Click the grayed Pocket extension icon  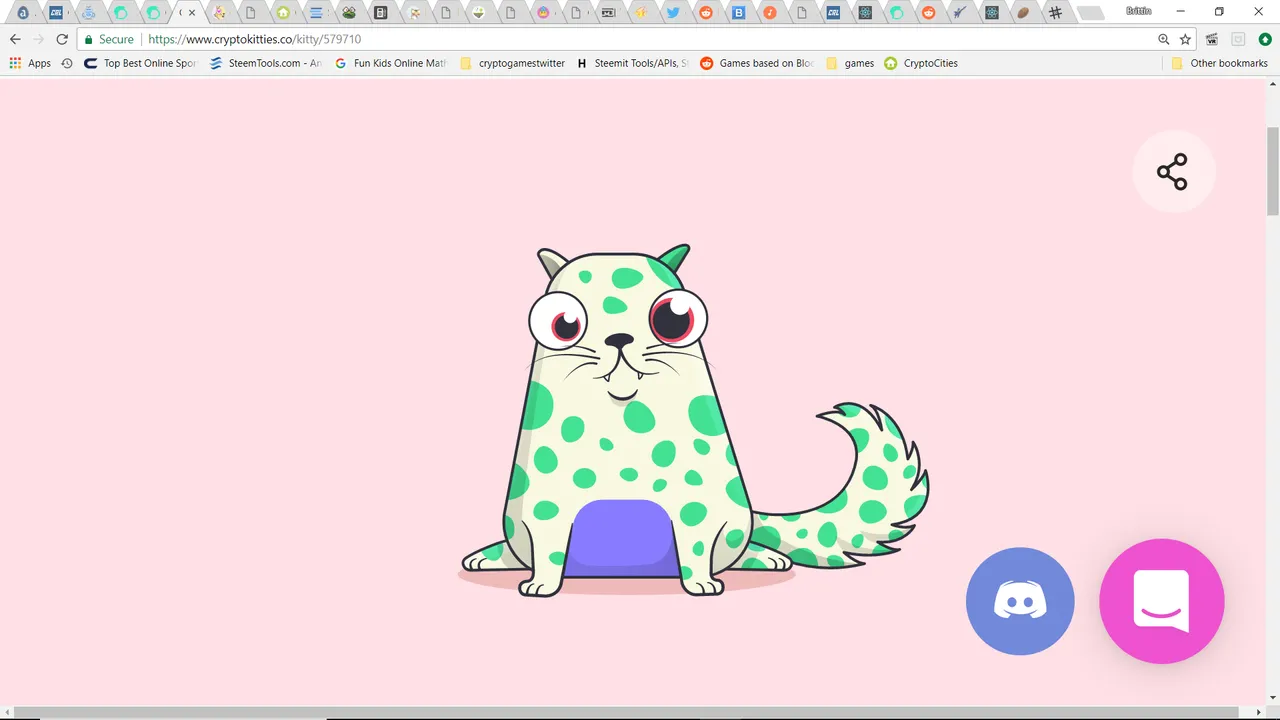(x=1238, y=39)
